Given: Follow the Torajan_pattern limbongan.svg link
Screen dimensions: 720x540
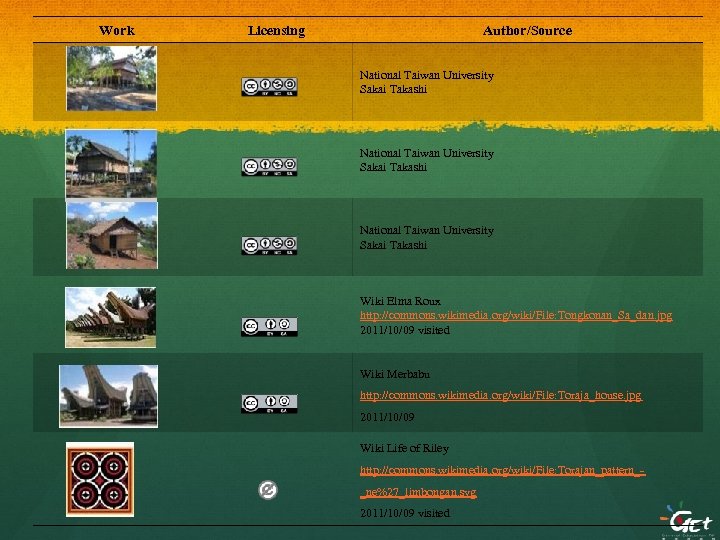Looking at the screenshot, I should (x=503, y=481).
